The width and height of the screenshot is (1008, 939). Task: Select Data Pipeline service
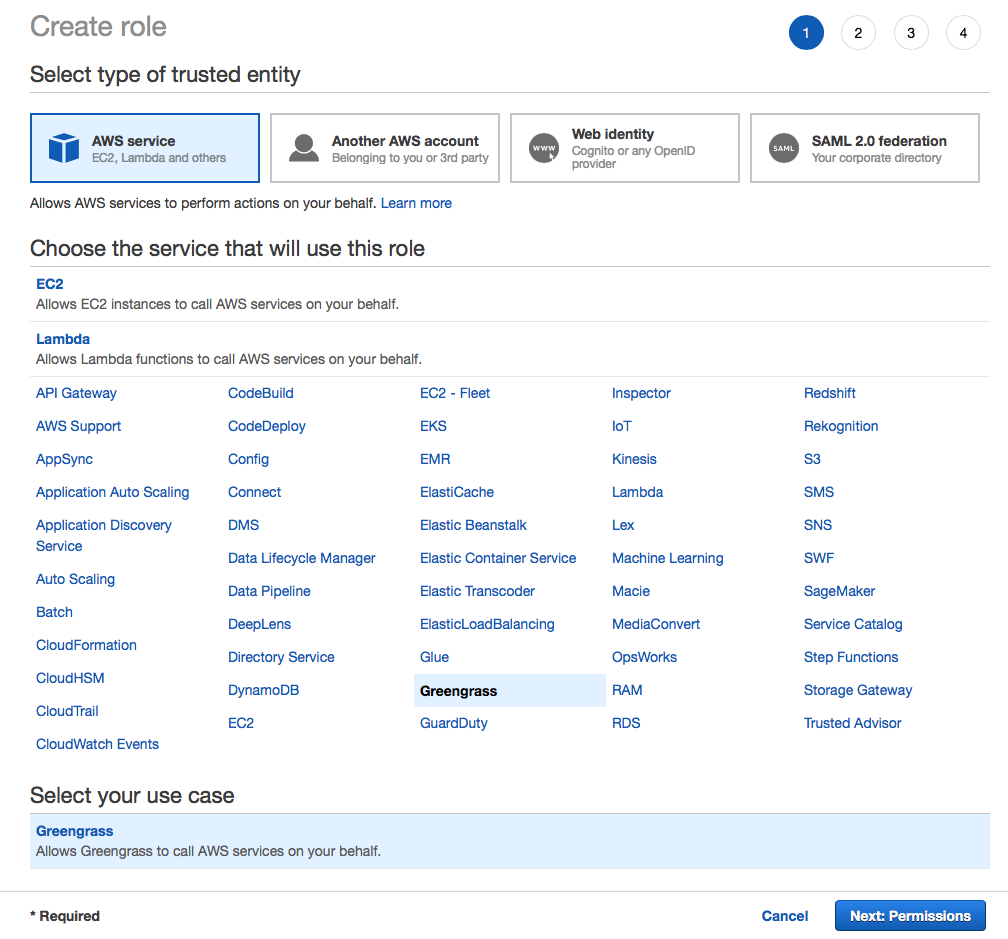[269, 591]
